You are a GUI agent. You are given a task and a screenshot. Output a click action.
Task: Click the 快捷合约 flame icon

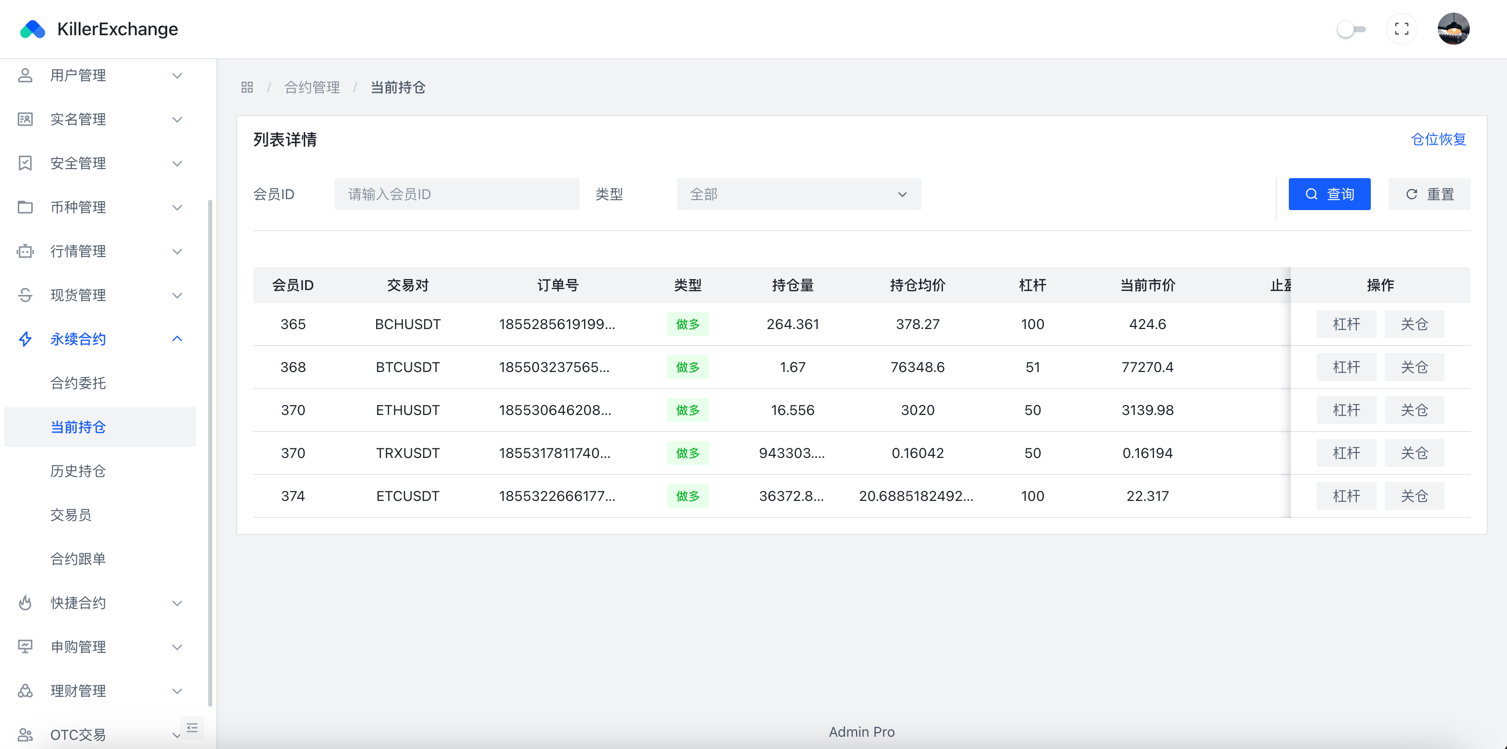pyautogui.click(x=25, y=603)
